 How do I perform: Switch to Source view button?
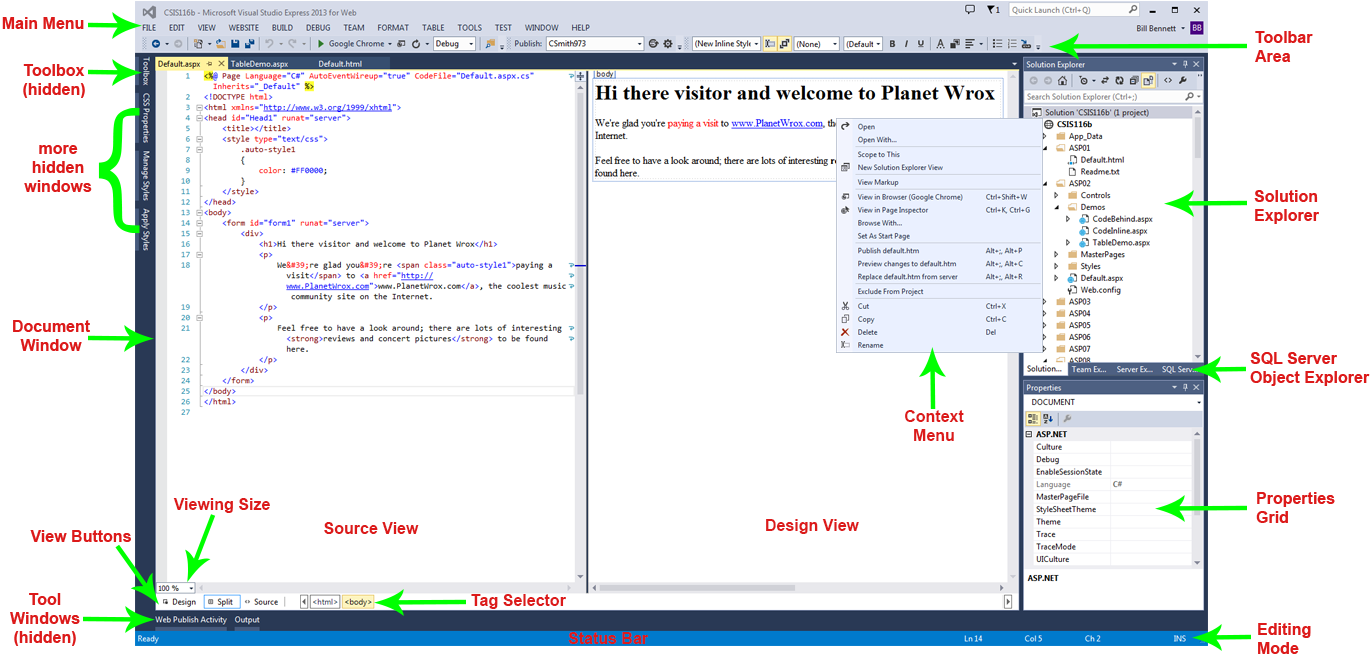tap(262, 602)
